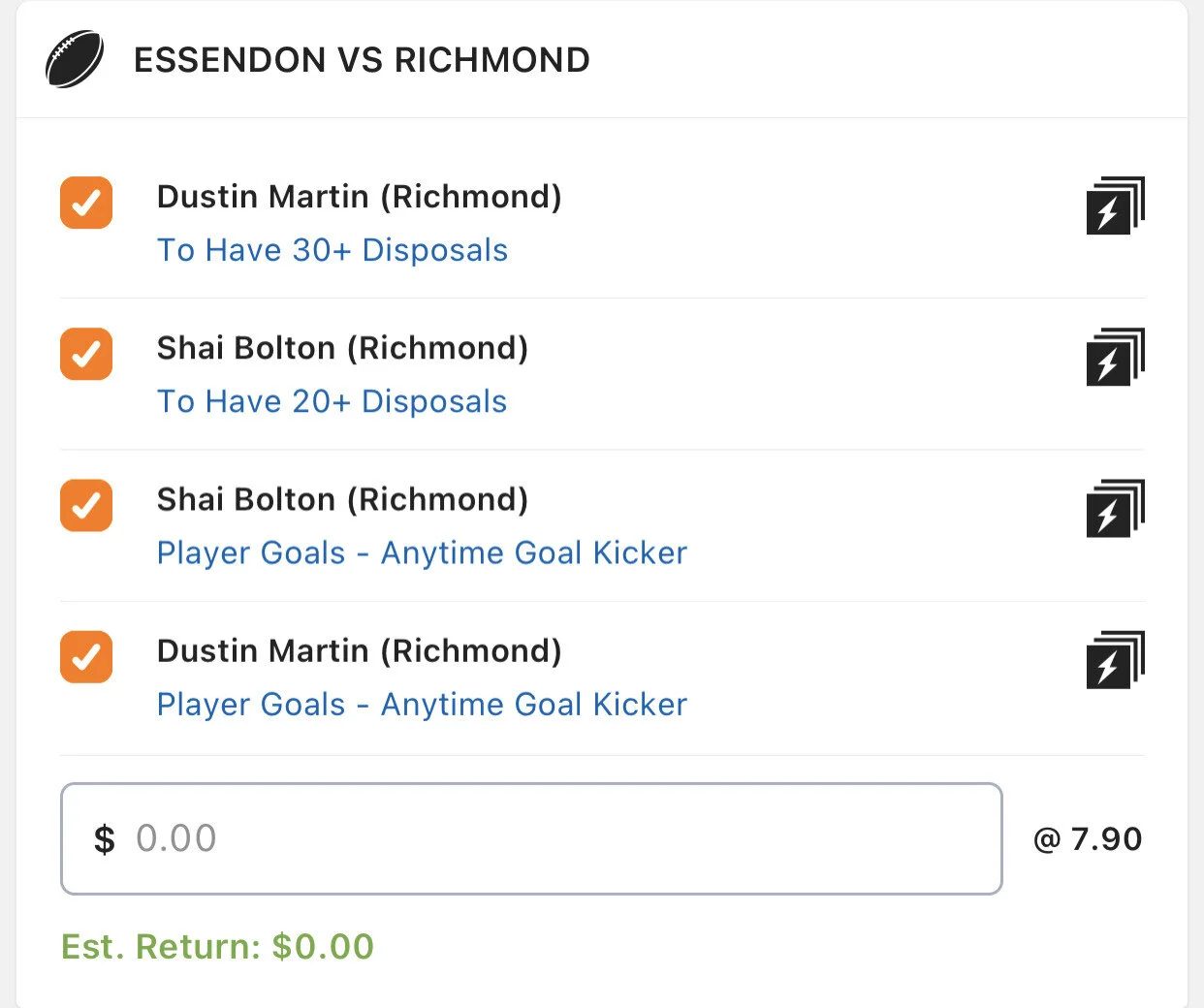Click lightning stack icon for Martin 30+ Disposals
The height and width of the screenshot is (1008, 1204).
point(1115,205)
